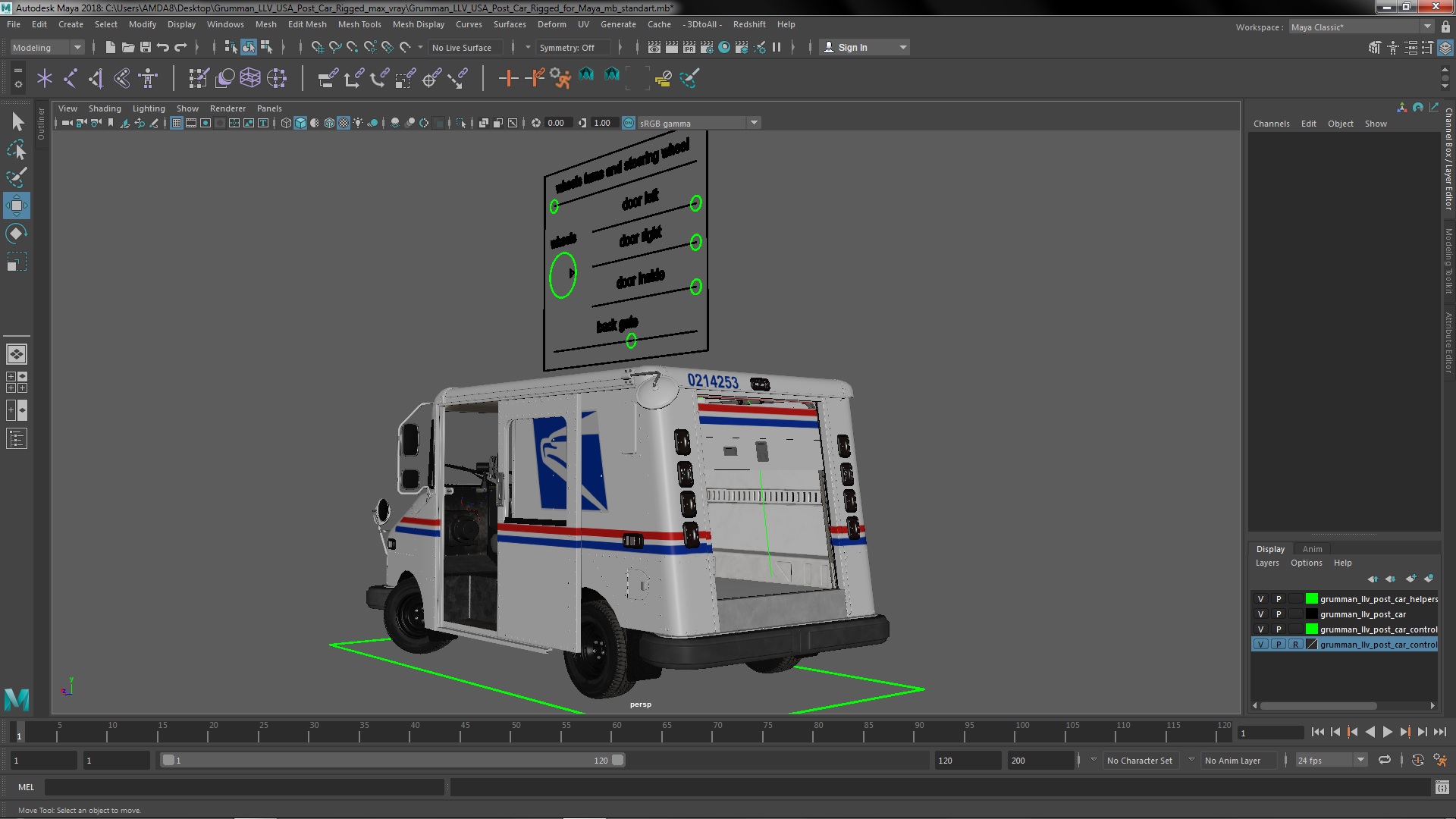Screen dimensions: 1456x819
Task: Step forward one frame
Action: coord(1422,732)
